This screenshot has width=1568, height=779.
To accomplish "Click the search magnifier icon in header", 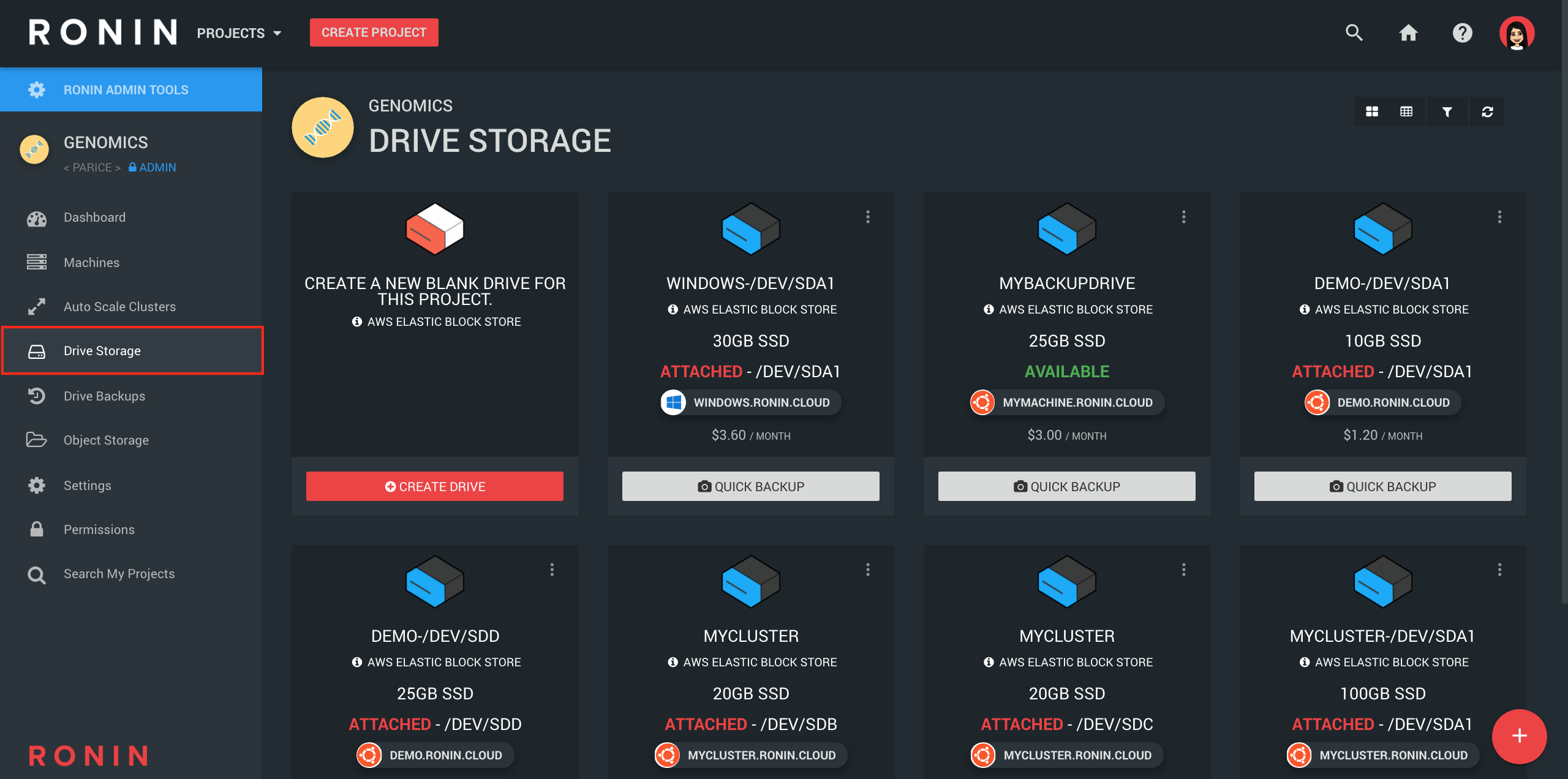I will click(1354, 32).
